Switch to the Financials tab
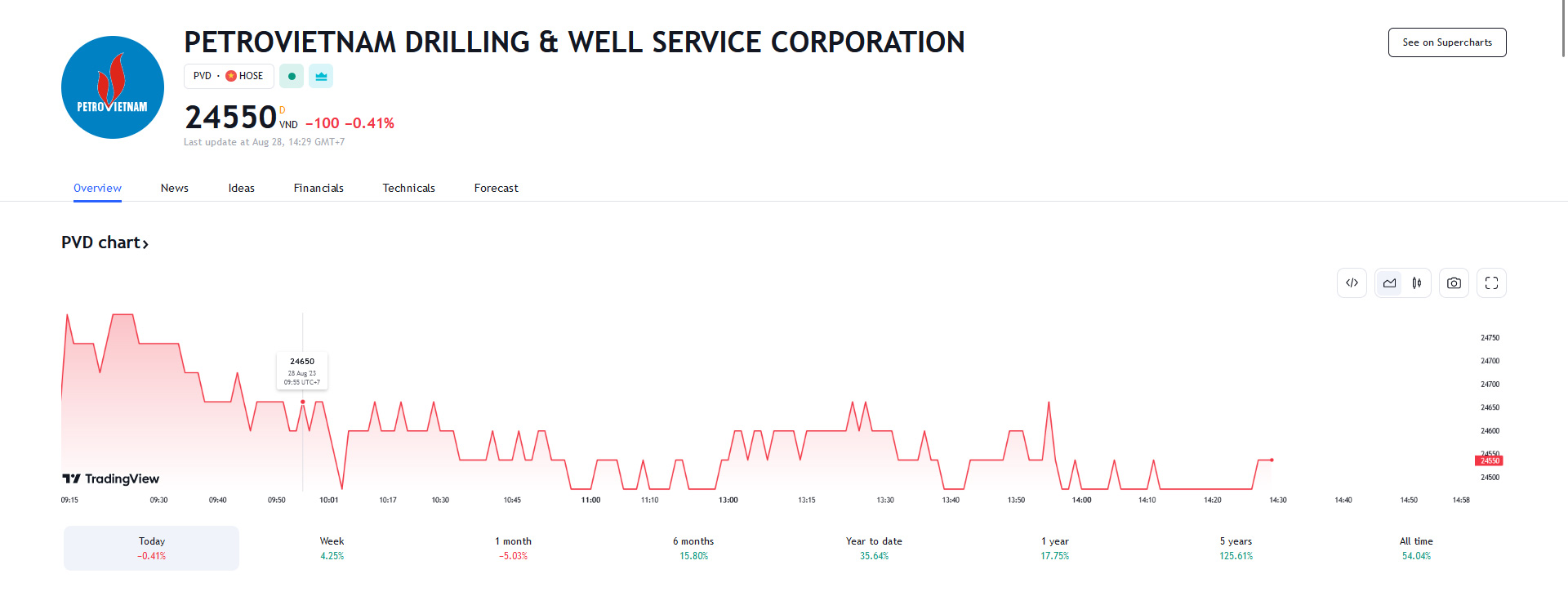This screenshot has height=605, width=1568. [x=318, y=188]
